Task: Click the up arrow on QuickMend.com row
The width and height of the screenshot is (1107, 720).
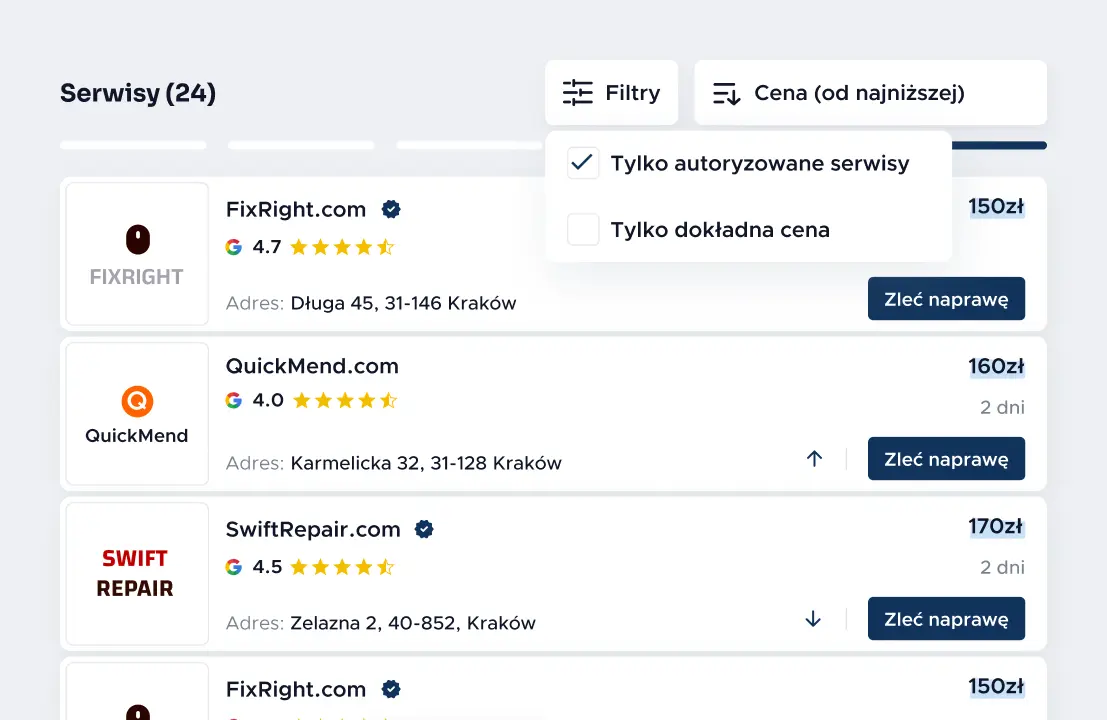Action: (x=814, y=458)
